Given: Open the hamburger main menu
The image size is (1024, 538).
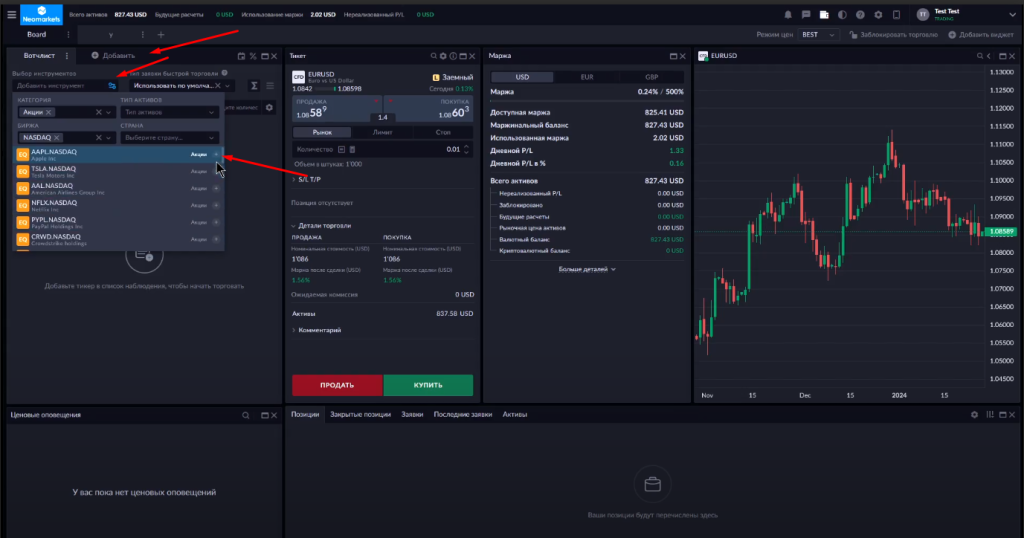Looking at the screenshot, I should pos(12,14).
